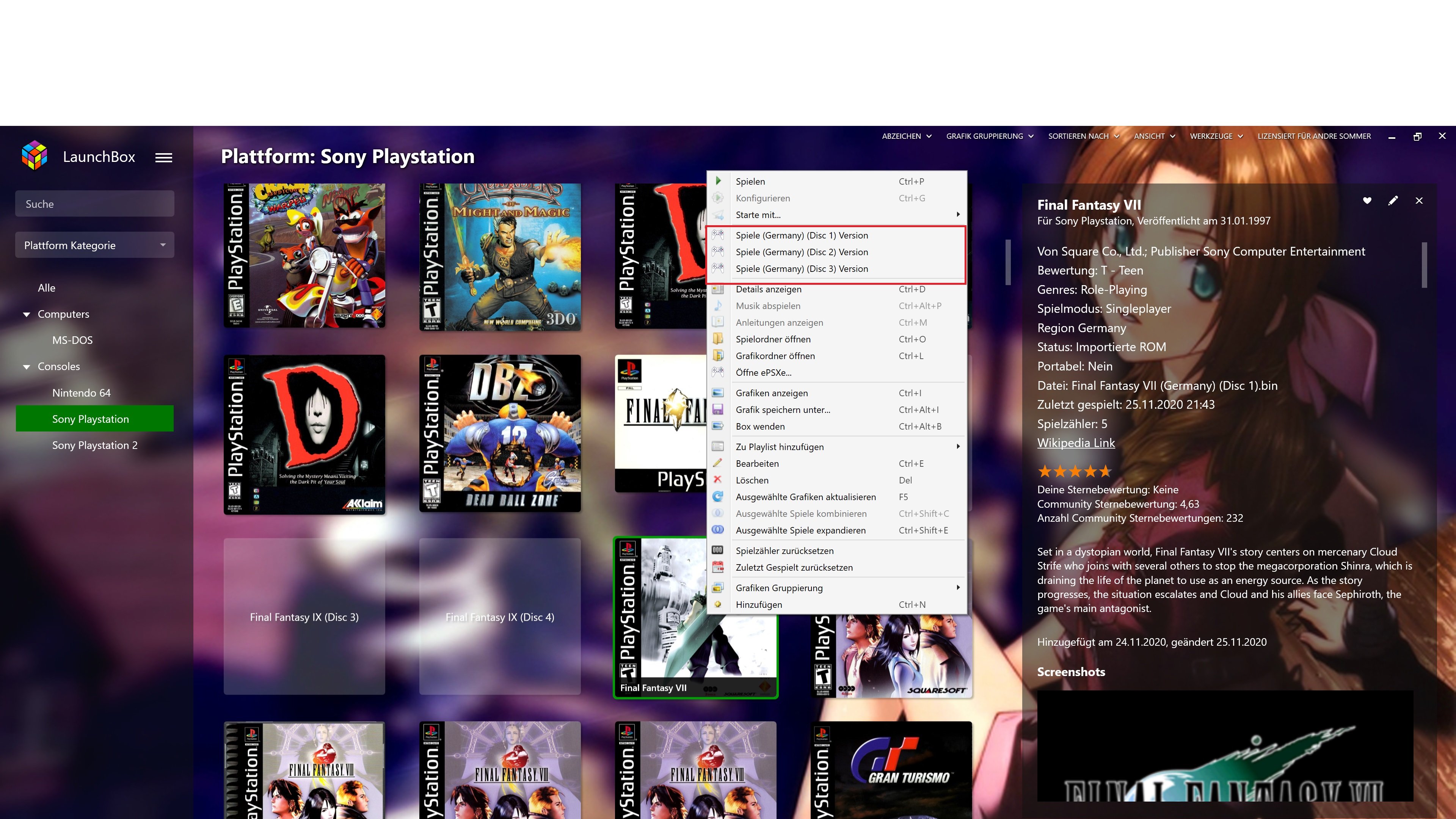Click the Ausgewählte Spiele expandieren icon
The image size is (1456, 819).
[x=718, y=530]
